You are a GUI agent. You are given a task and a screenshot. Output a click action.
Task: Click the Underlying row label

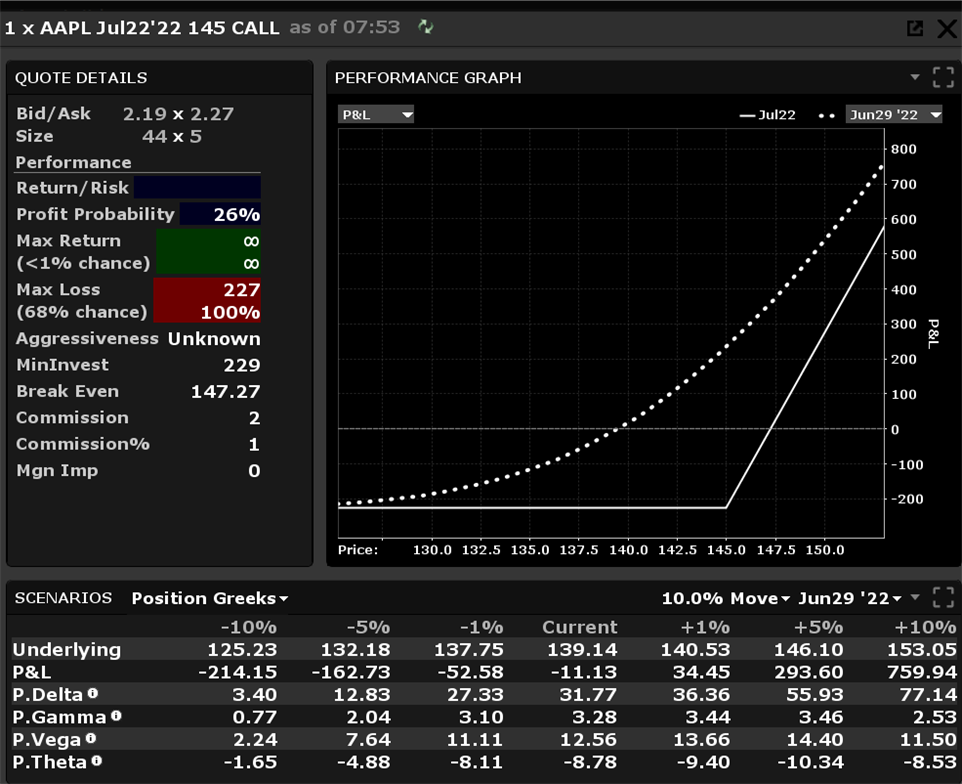(x=67, y=650)
